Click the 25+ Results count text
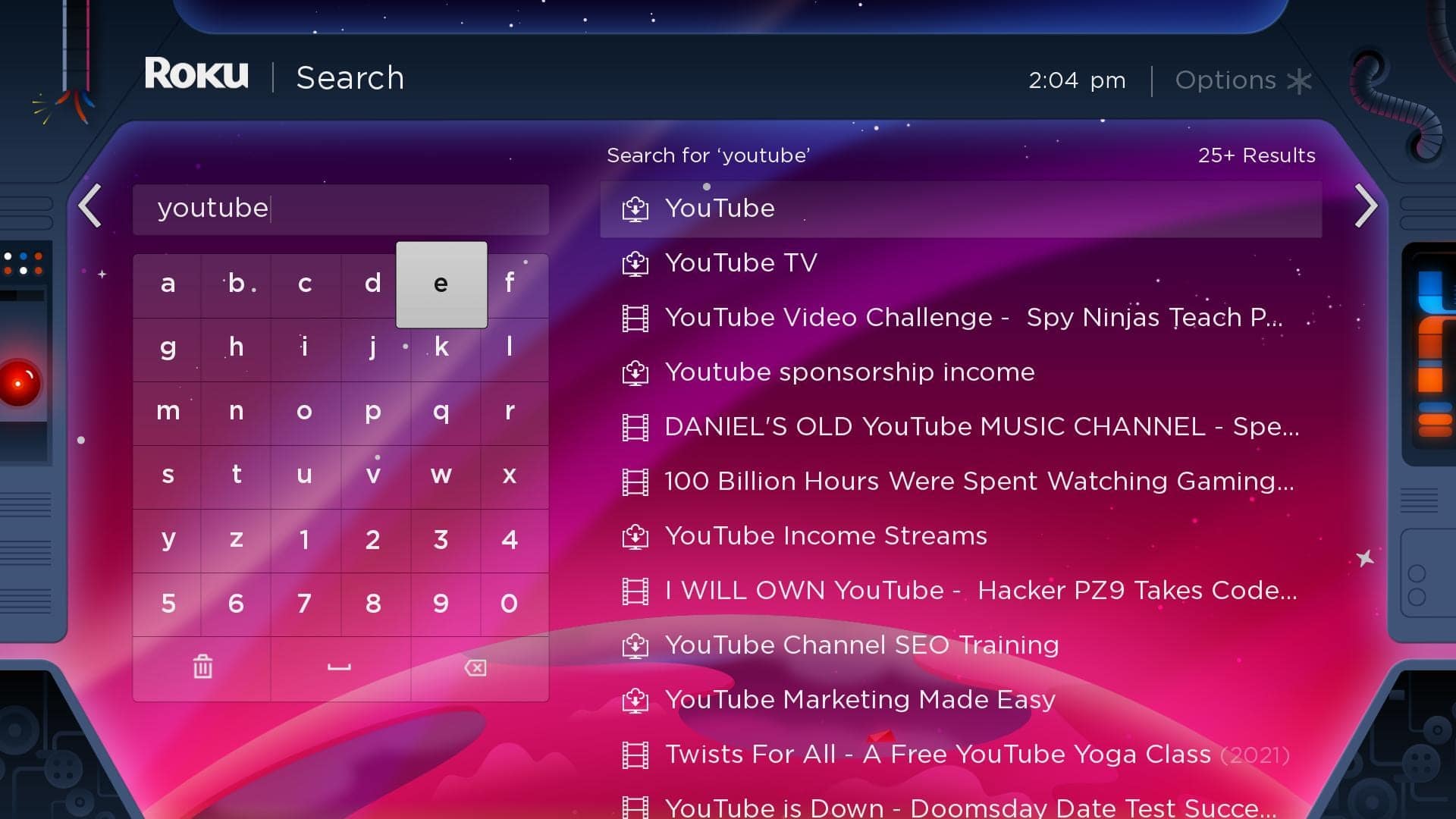 (x=1257, y=155)
